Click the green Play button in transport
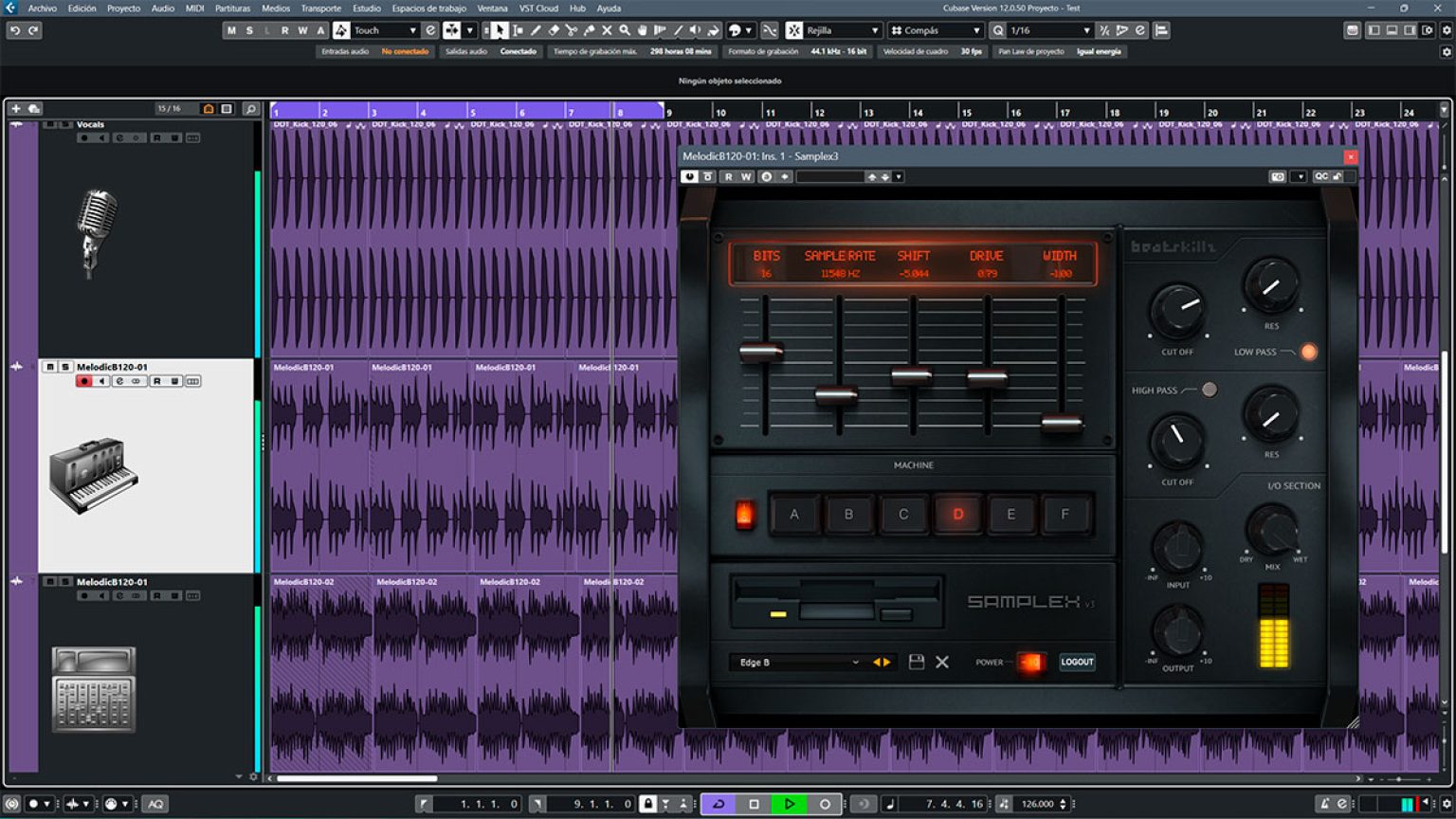The image size is (1456, 819). pyautogui.click(x=789, y=804)
